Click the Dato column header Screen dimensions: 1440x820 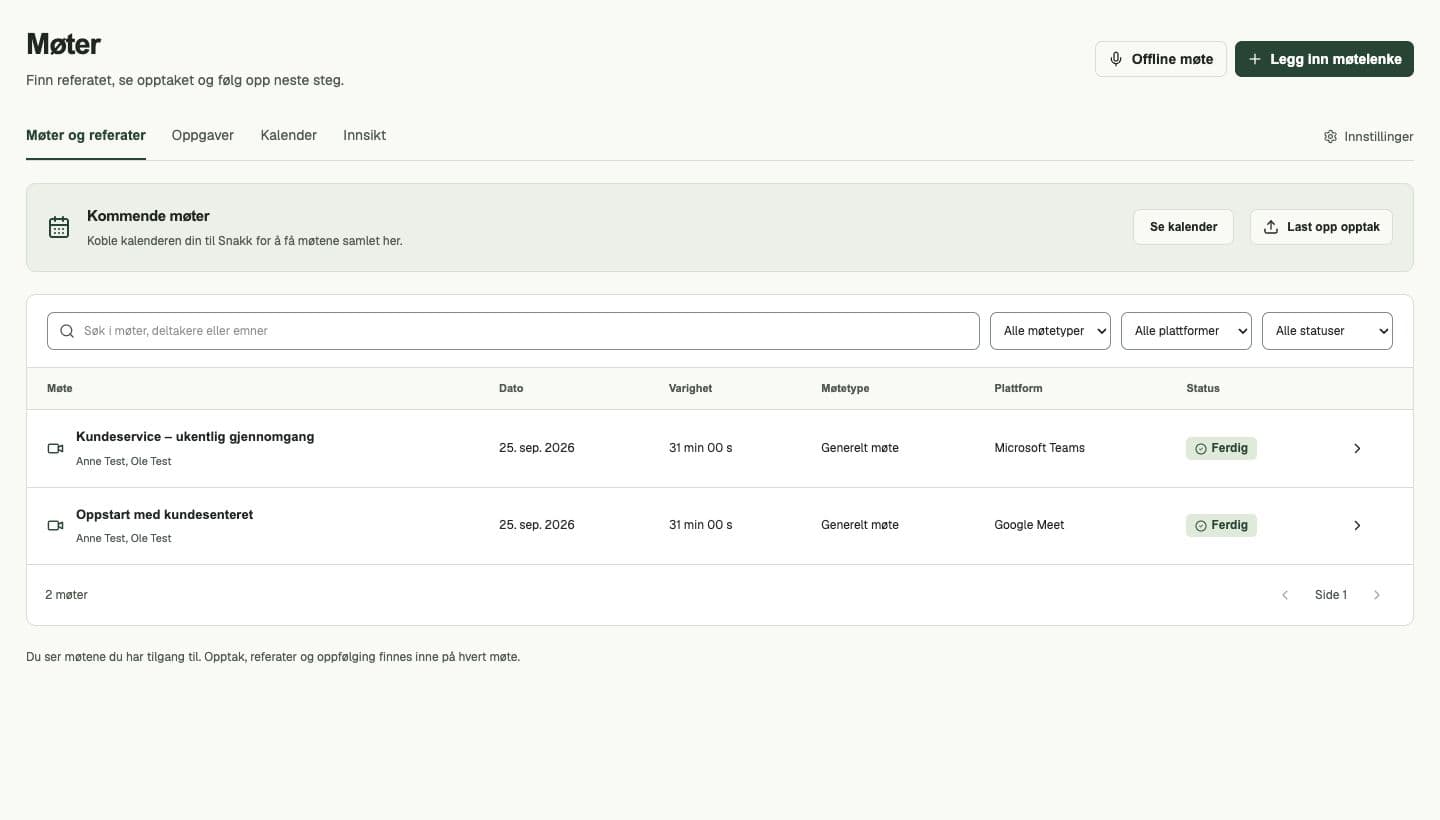pyautogui.click(x=511, y=388)
